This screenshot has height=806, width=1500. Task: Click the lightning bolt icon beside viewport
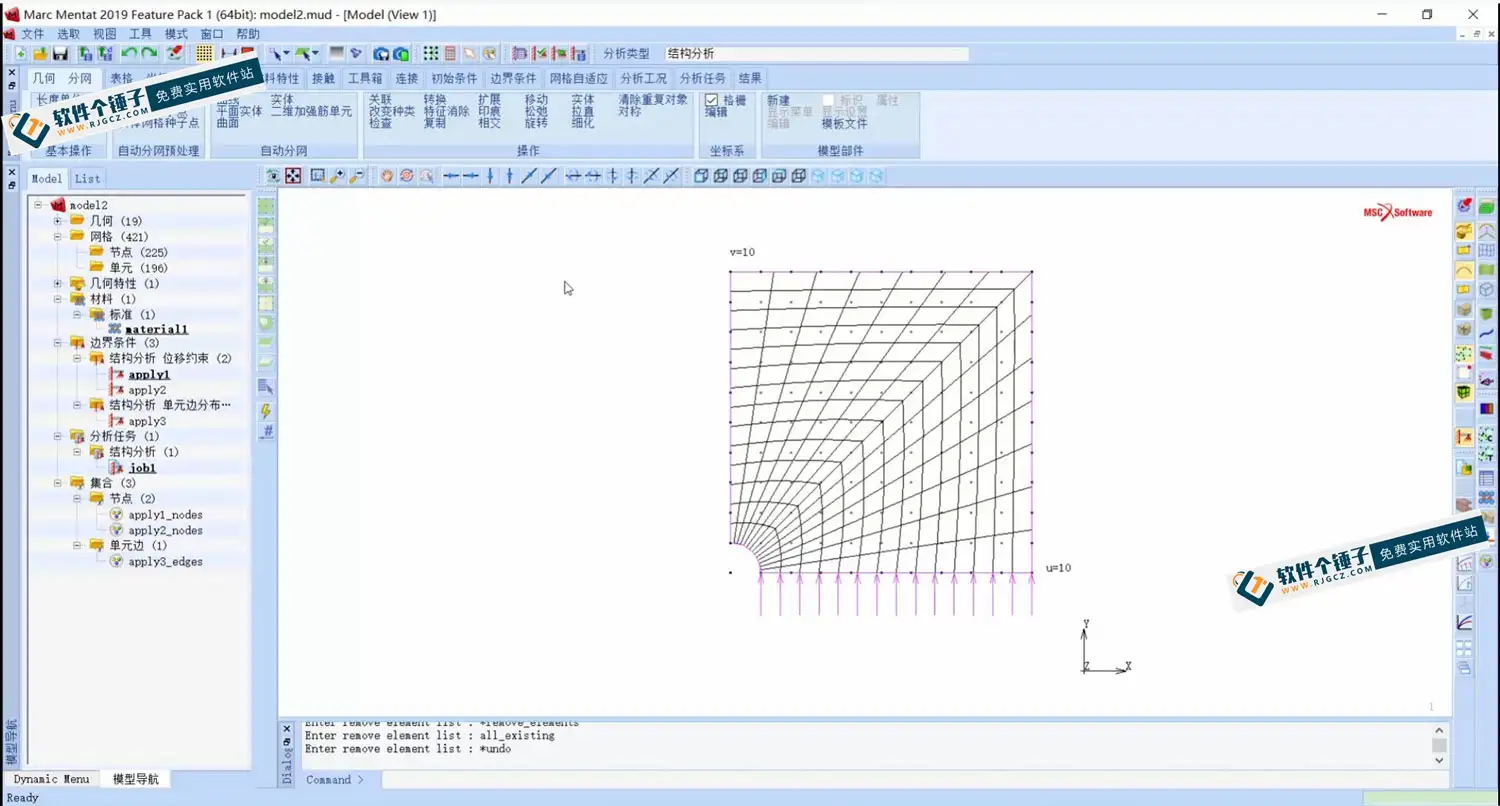click(x=266, y=411)
